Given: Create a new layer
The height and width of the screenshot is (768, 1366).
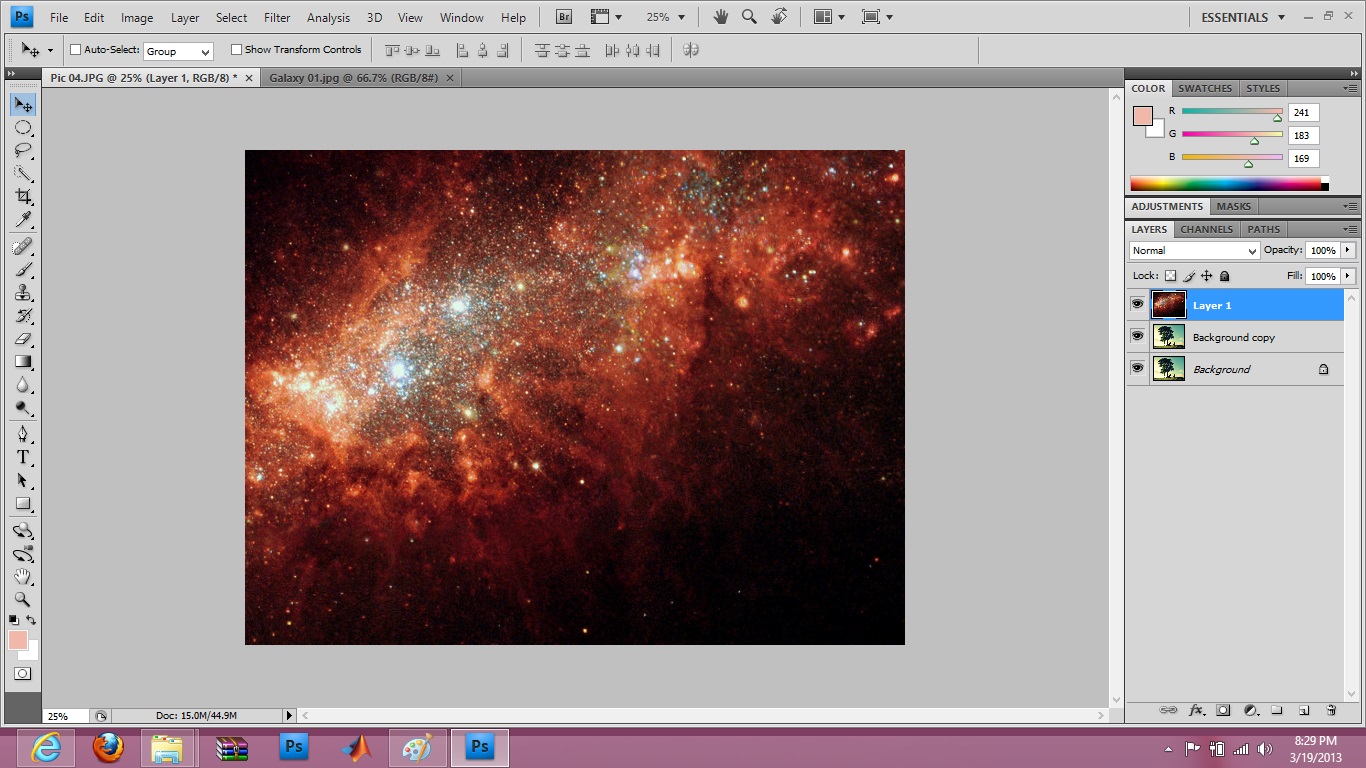Looking at the screenshot, I should 1304,711.
